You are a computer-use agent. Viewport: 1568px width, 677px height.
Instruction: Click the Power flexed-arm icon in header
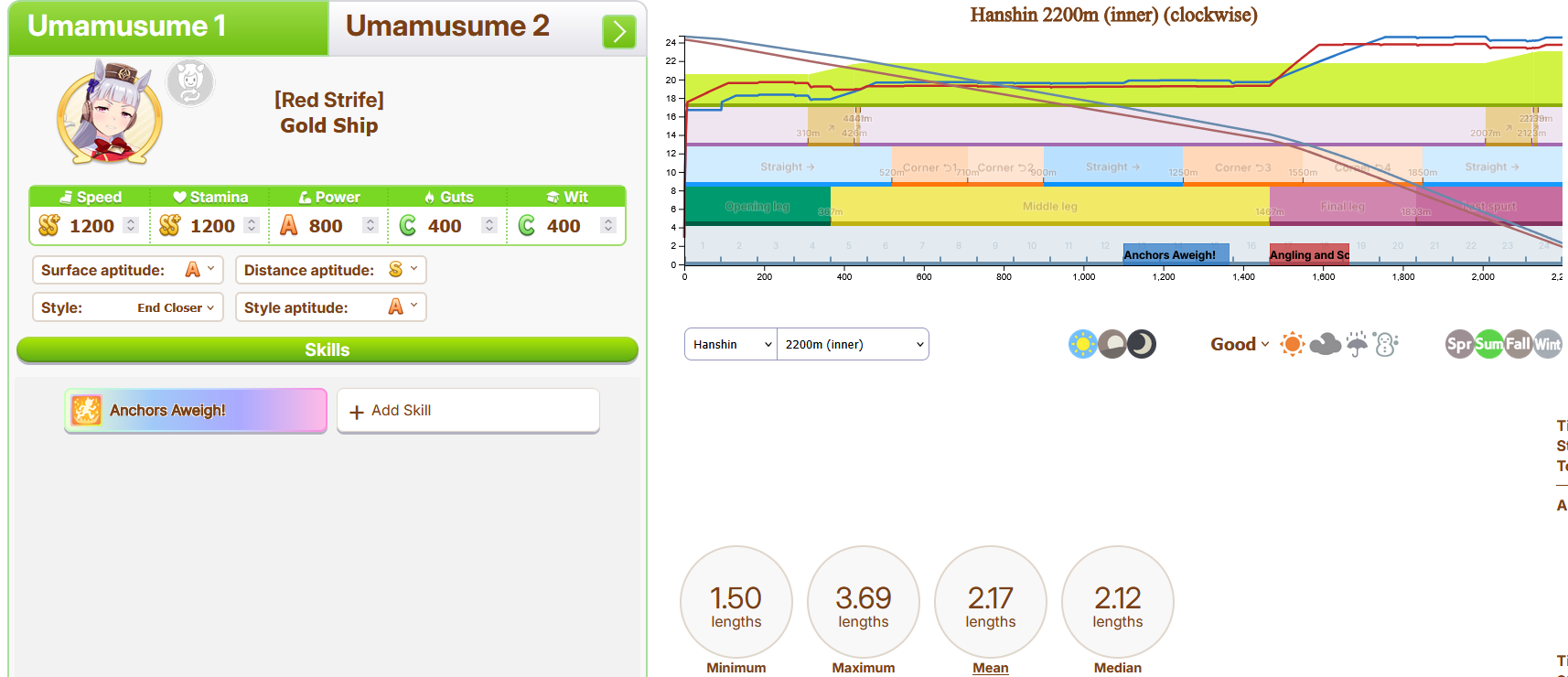[306, 197]
